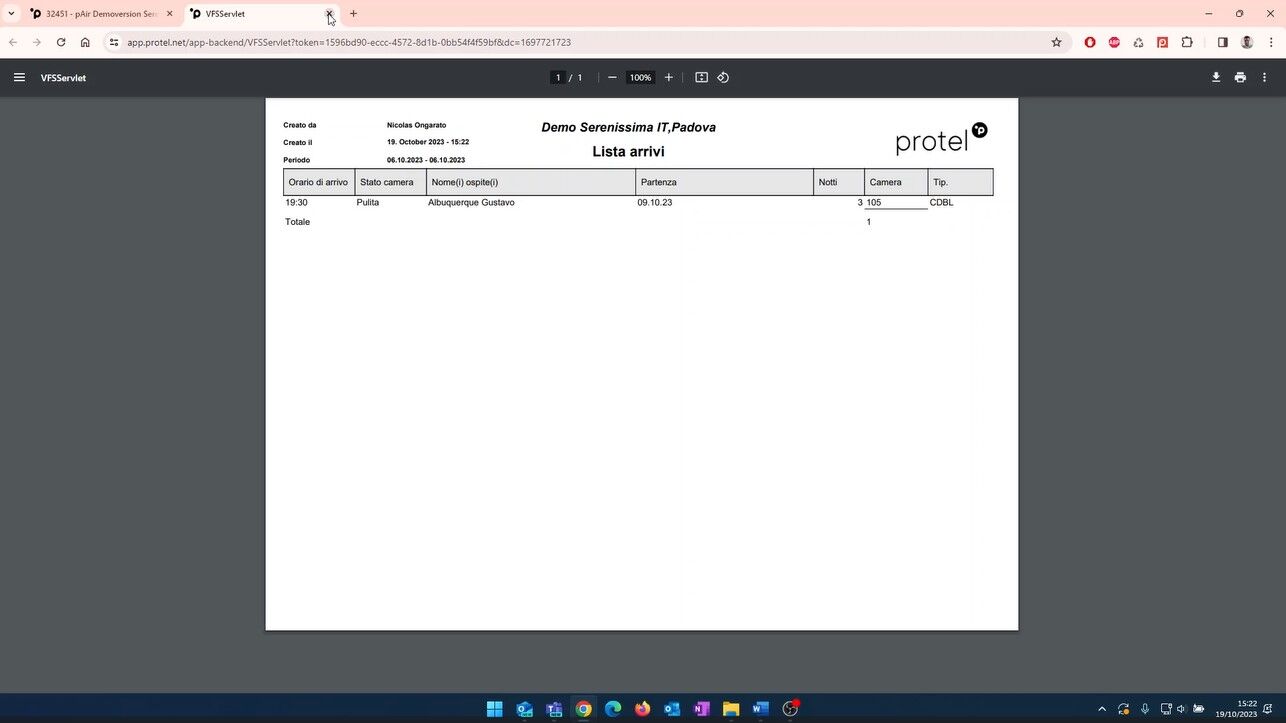Click the zoom percentage field showing 100%
The height and width of the screenshot is (723, 1286).
[640, 78]
